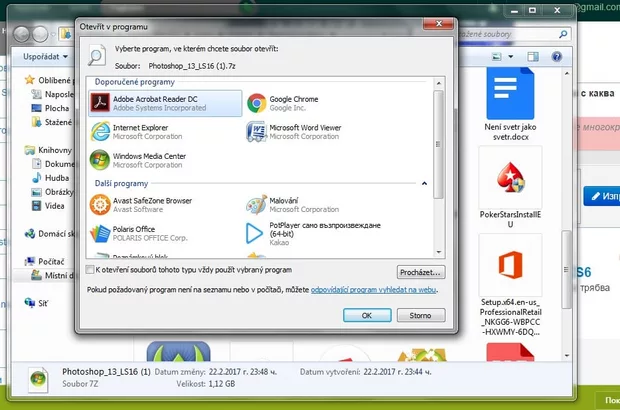Viewport: 620px width, 410px height.
Task: Click the Velikost 1,12 GB detail
Action: tap(206, 384)
